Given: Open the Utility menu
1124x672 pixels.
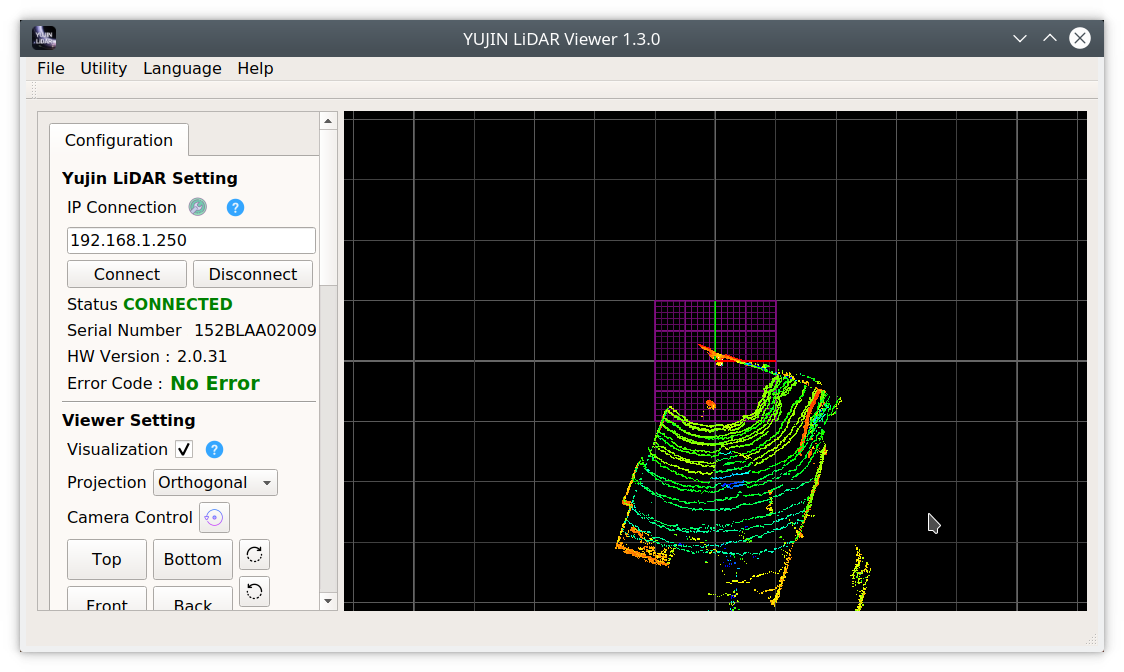Looking at the screenshot, I should coord(103,68).
